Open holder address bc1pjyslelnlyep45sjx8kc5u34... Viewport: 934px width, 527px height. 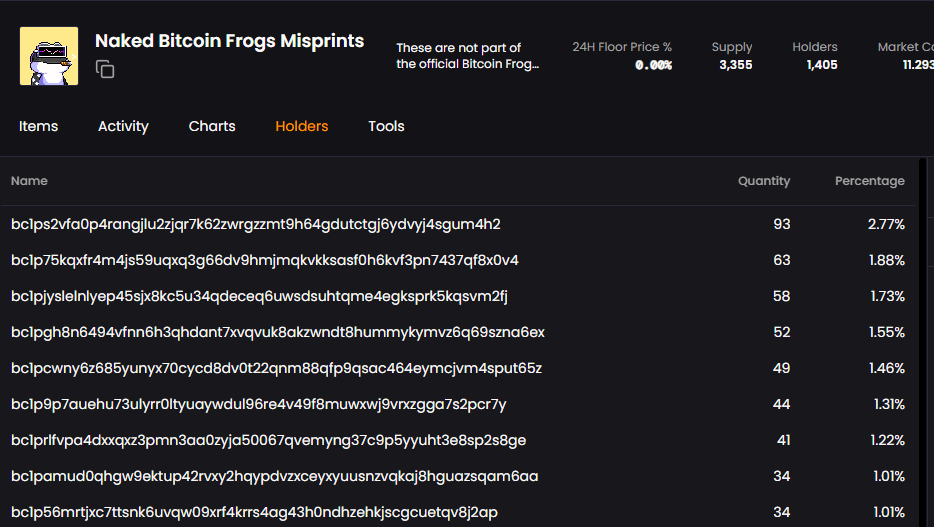pyautogui.click(x=259, y=297)
